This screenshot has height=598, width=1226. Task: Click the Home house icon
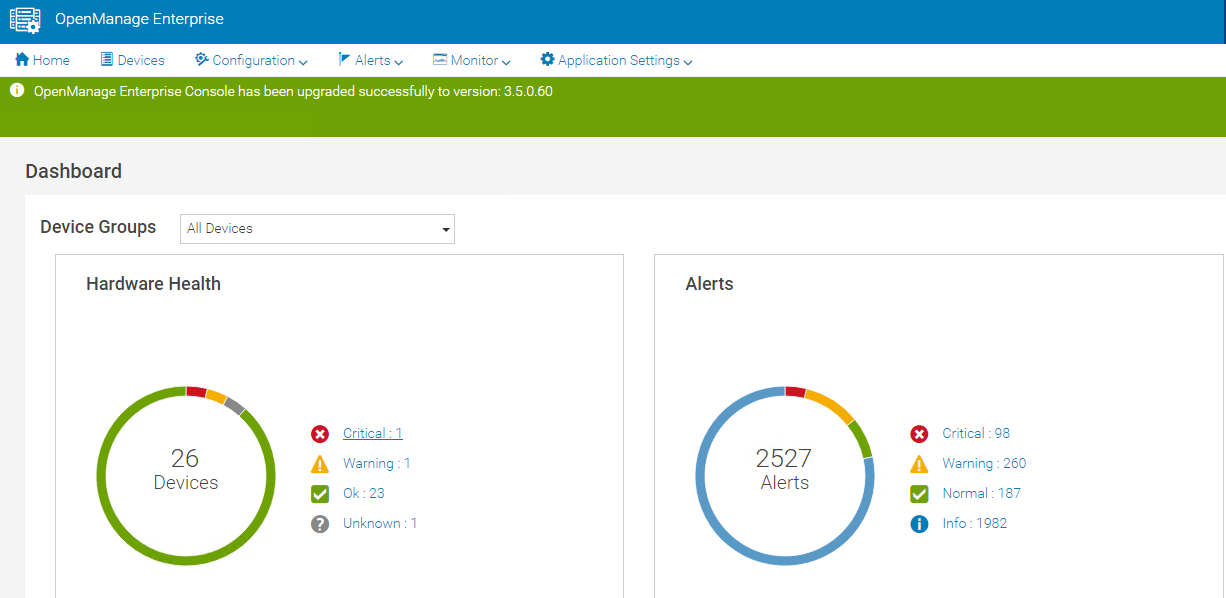coord(22,60)
